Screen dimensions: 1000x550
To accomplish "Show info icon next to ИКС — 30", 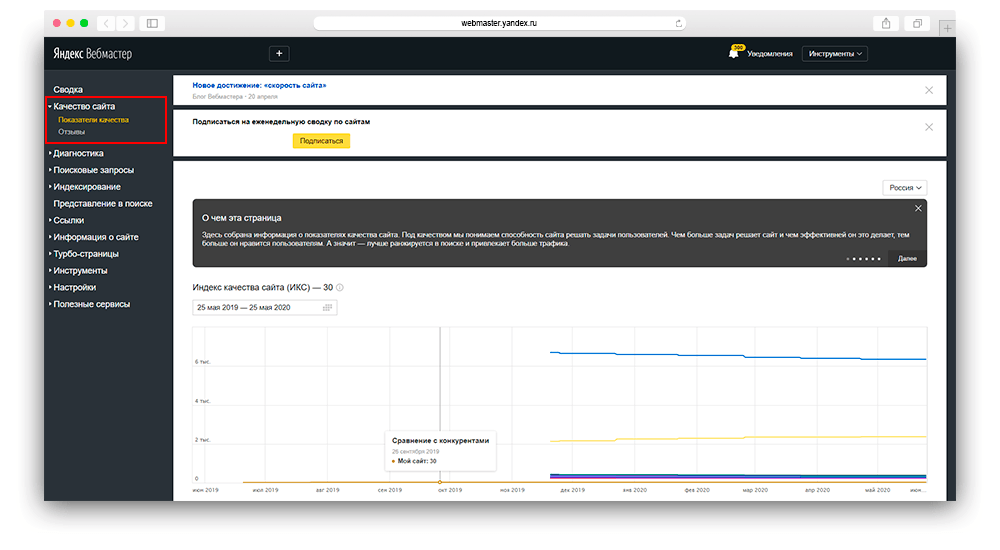I will coord(340,288).
